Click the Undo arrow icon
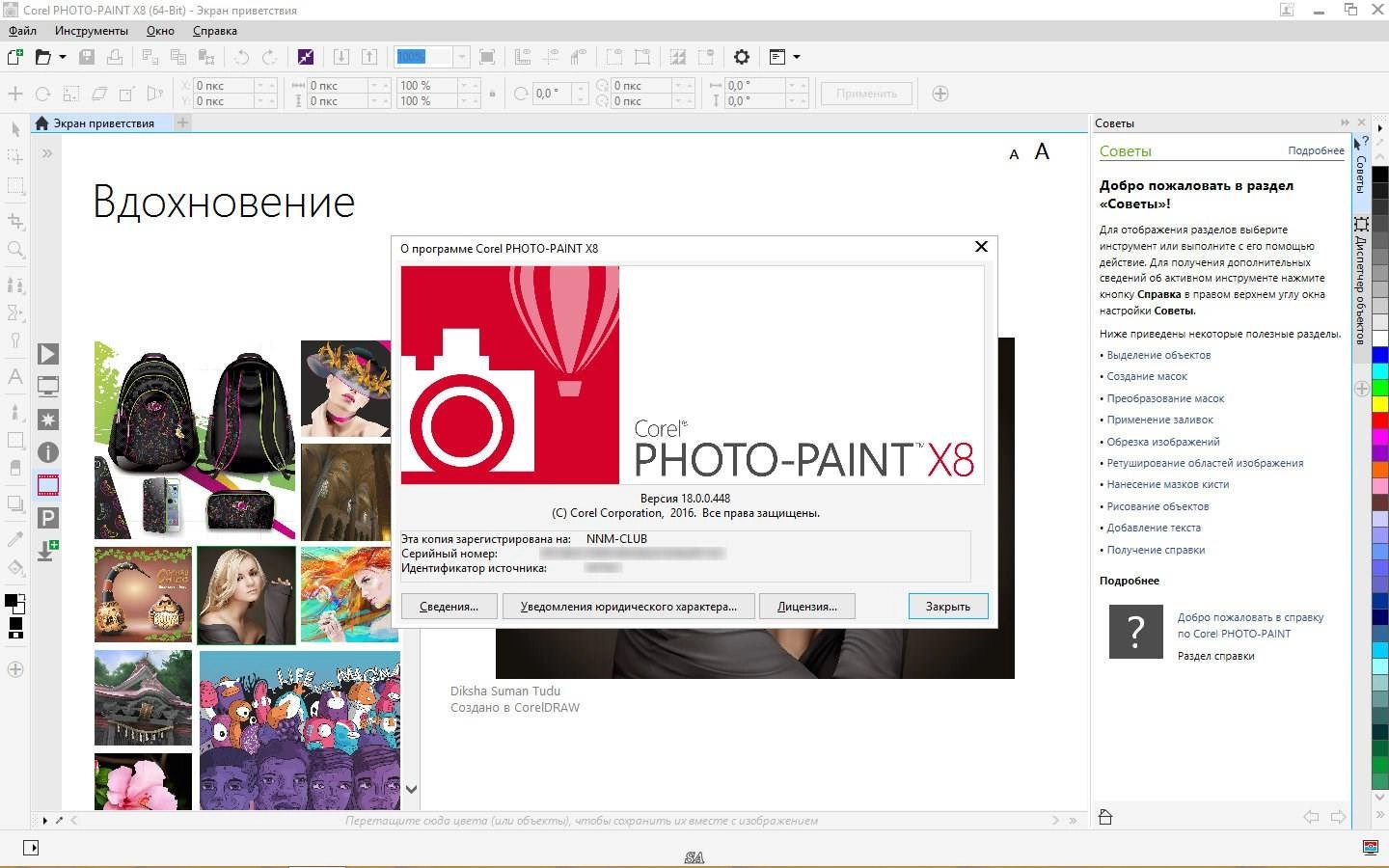1389x868 pixels. (x=242, y=57)
